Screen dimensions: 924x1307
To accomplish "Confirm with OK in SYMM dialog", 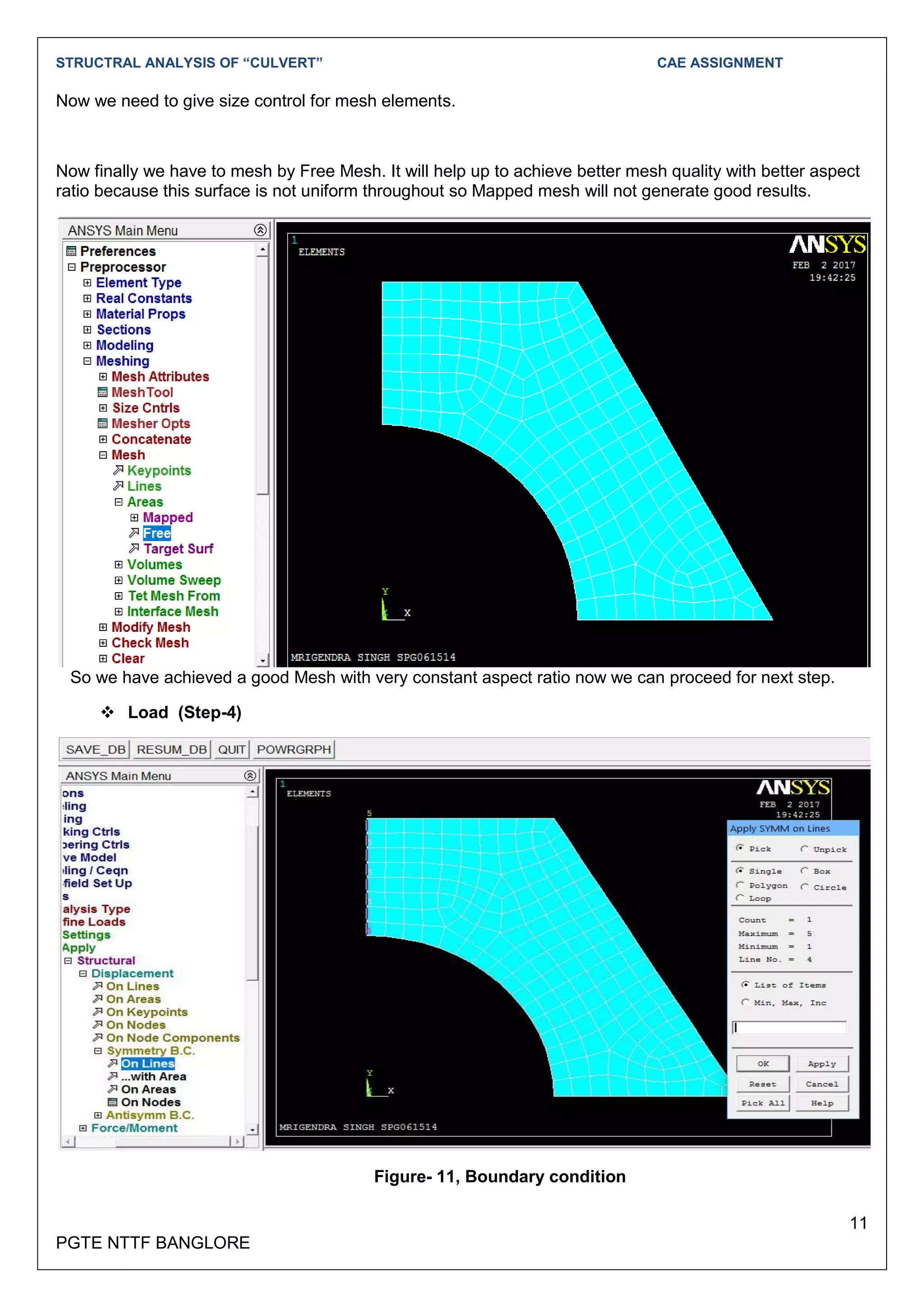I will tap(763, 1063).
